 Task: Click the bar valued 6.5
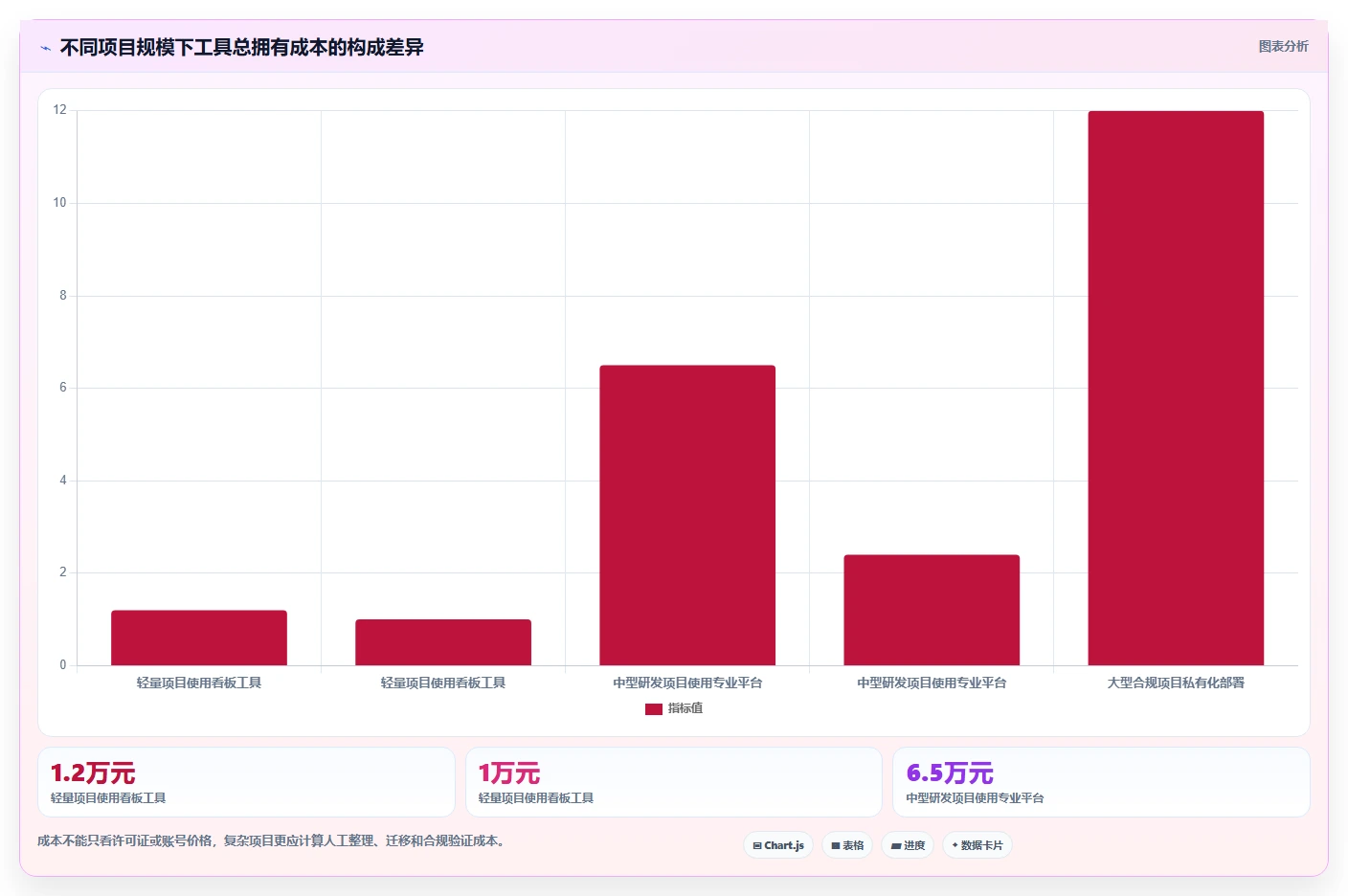(x=687, y=515)
